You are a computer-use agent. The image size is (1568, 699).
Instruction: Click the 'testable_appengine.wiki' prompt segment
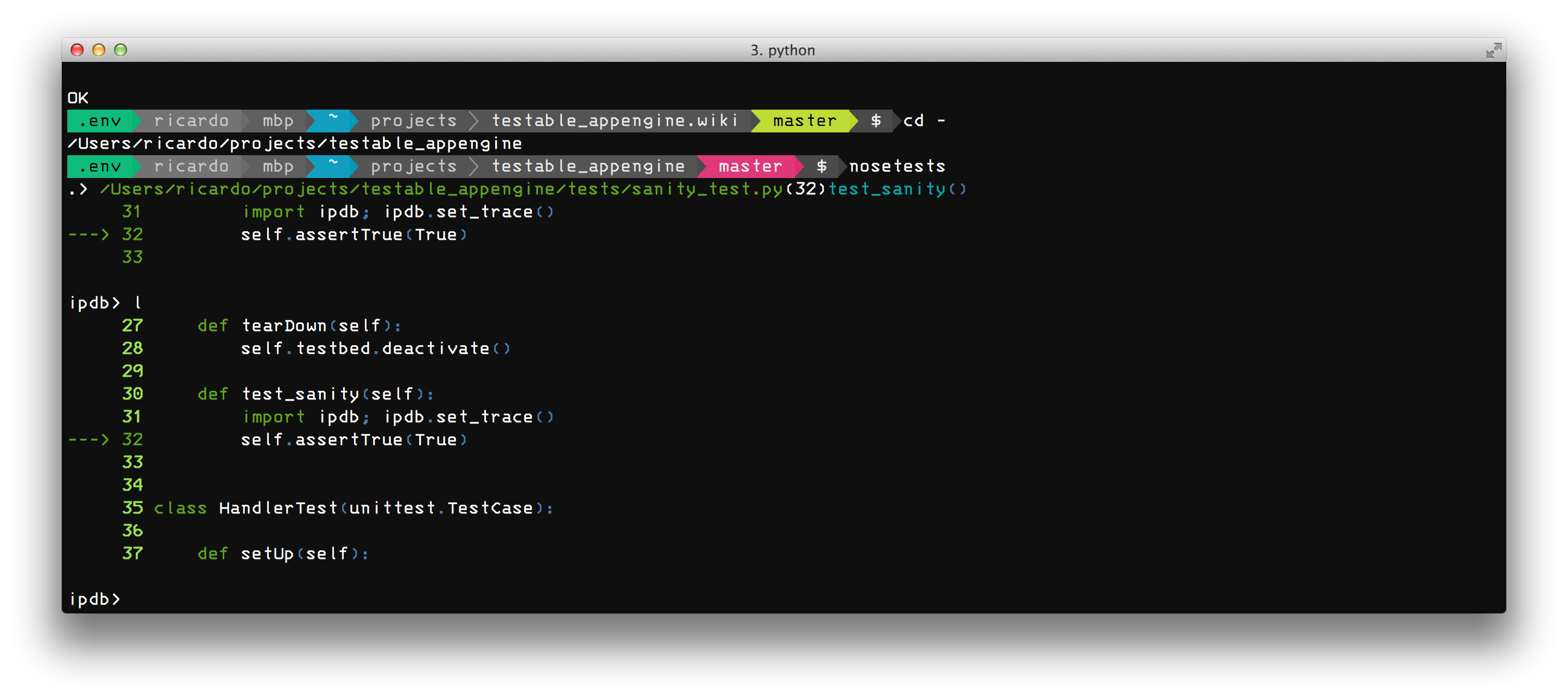(x=615, y=120)
